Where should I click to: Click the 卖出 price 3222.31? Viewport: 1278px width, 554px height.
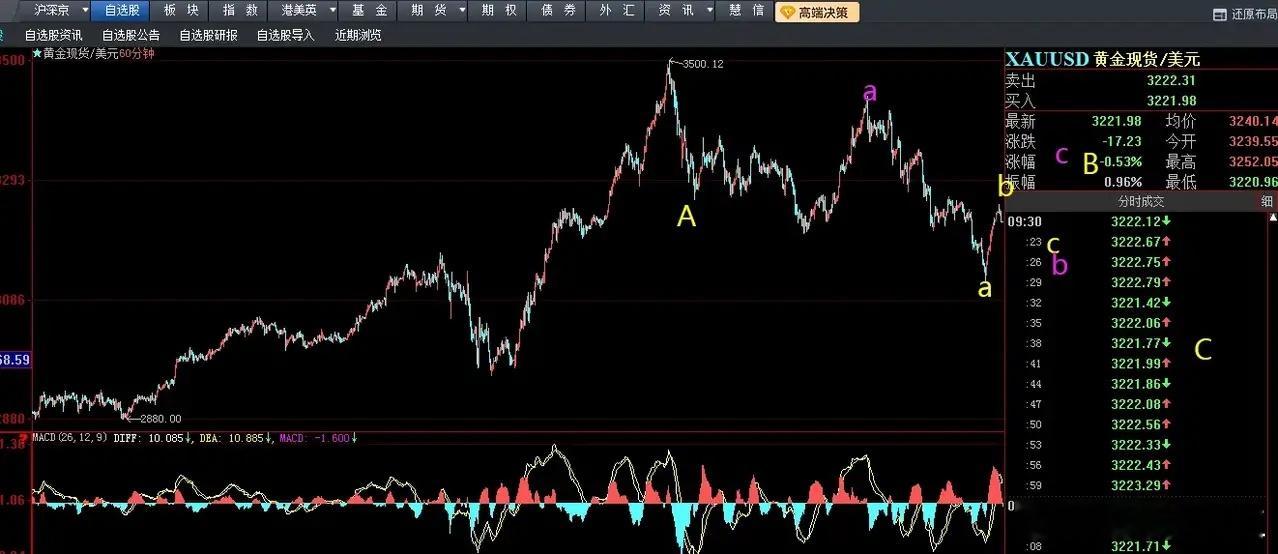tap(1171, 81)
